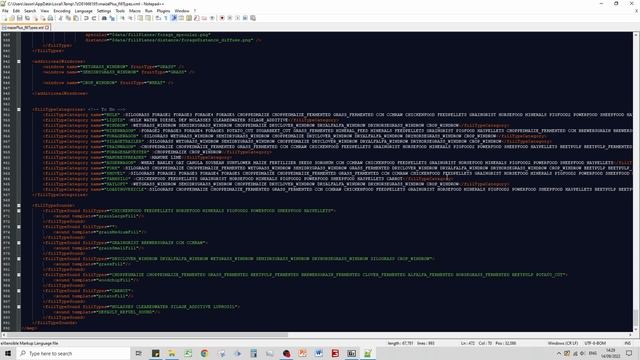Screen dimensions: 640x360
Task: Open Microsoft Word from the taskbar
Action: (x=318, y=353)
